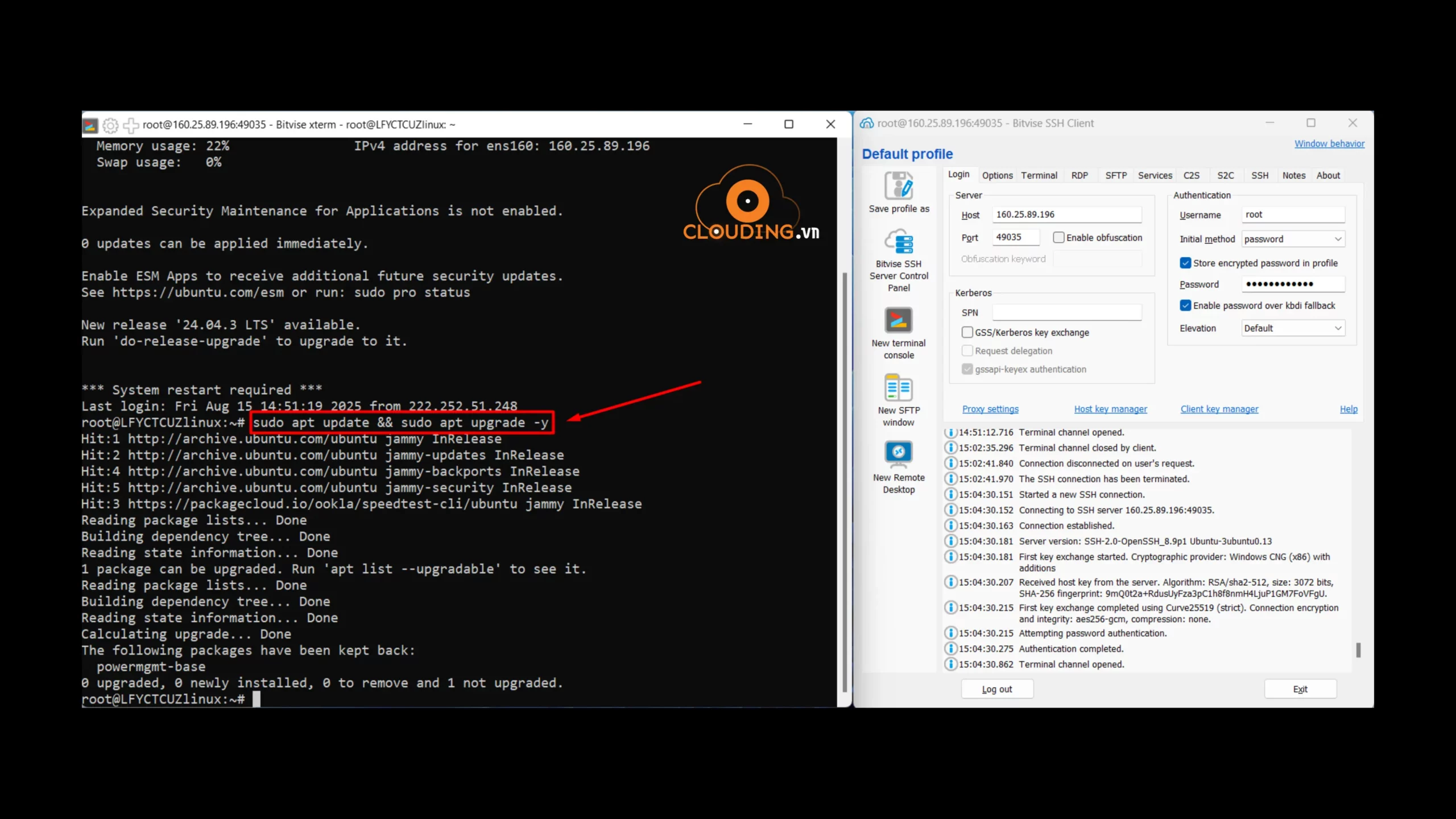
Task: Open the RDP tab
Action: (x=1079, y=176)
